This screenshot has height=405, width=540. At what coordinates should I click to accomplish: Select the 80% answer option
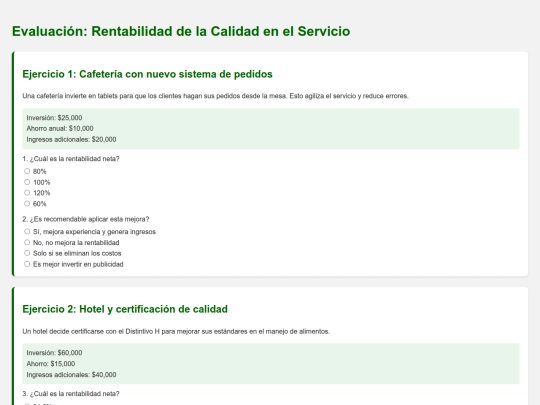click(27, 171)
